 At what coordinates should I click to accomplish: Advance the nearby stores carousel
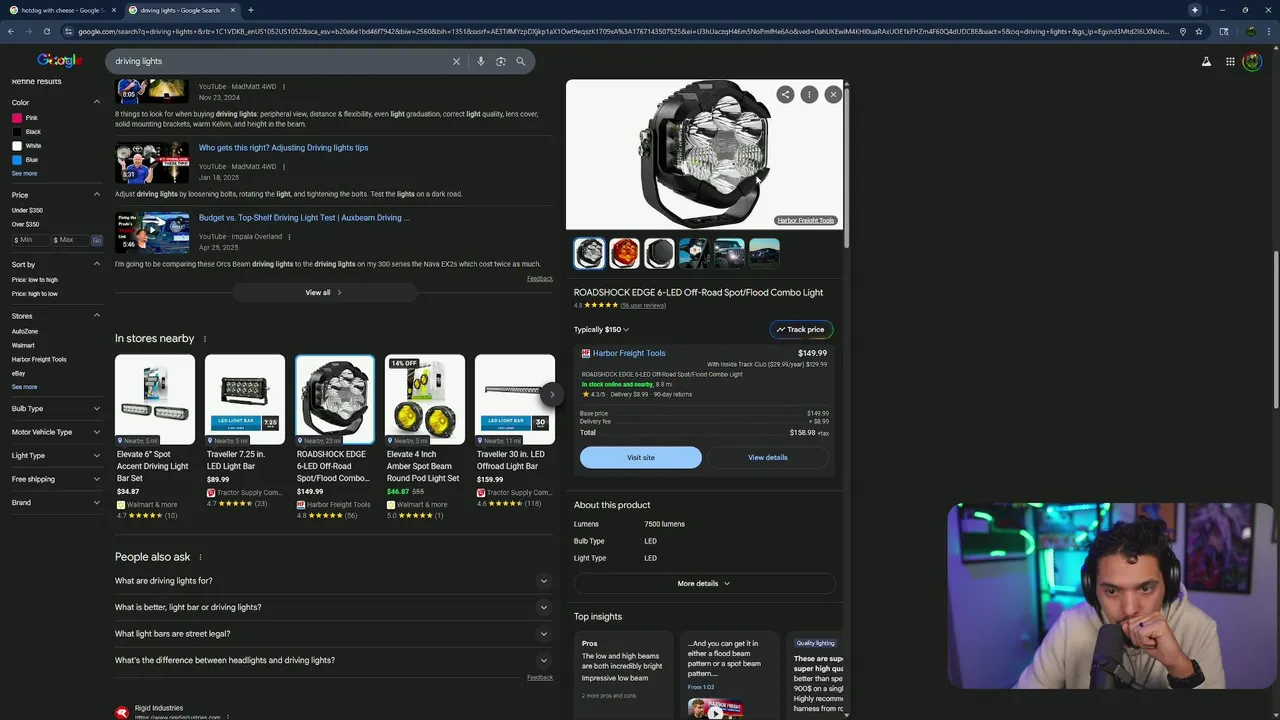(x=551, y=394)
